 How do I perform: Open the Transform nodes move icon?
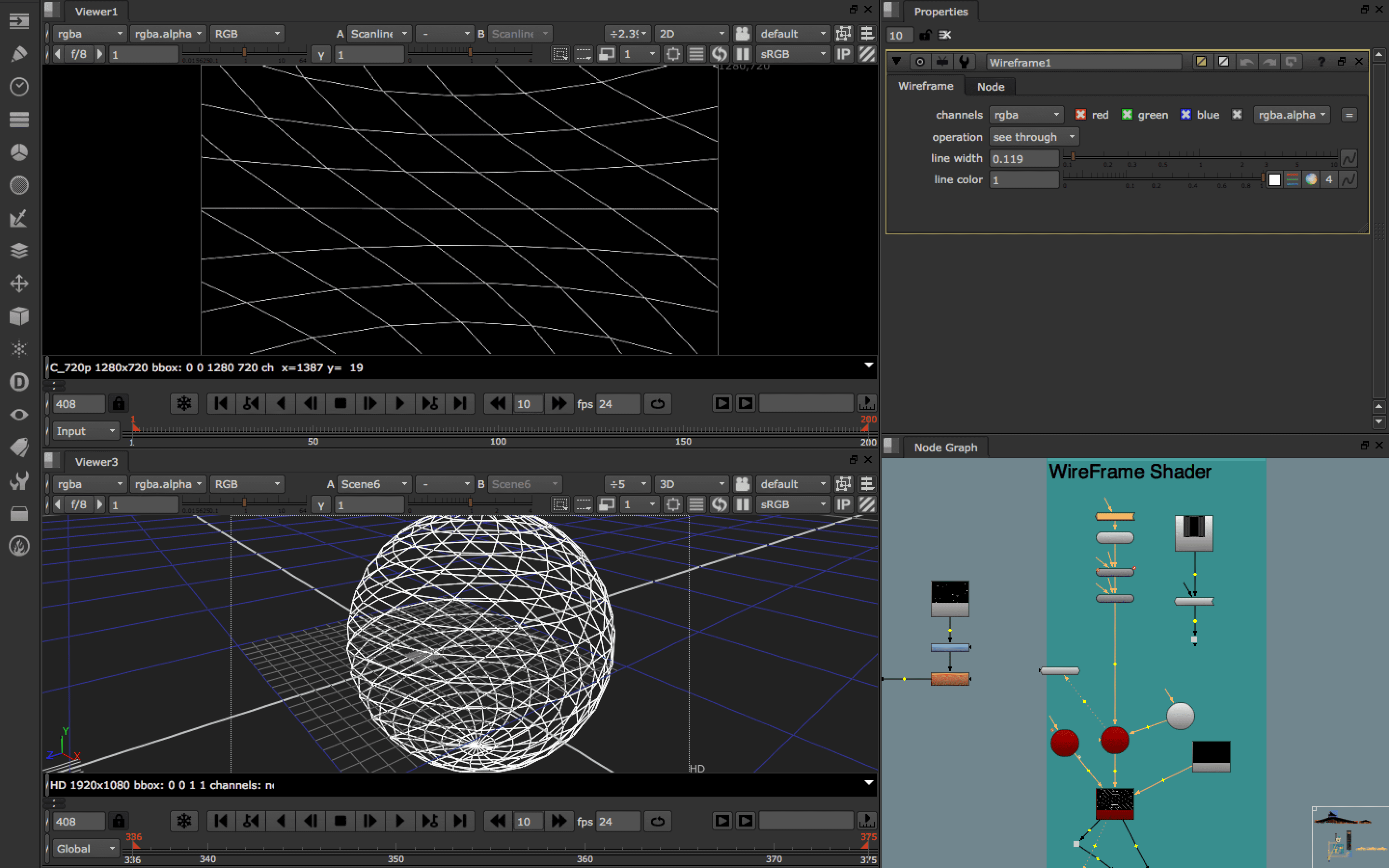[19, 284]
